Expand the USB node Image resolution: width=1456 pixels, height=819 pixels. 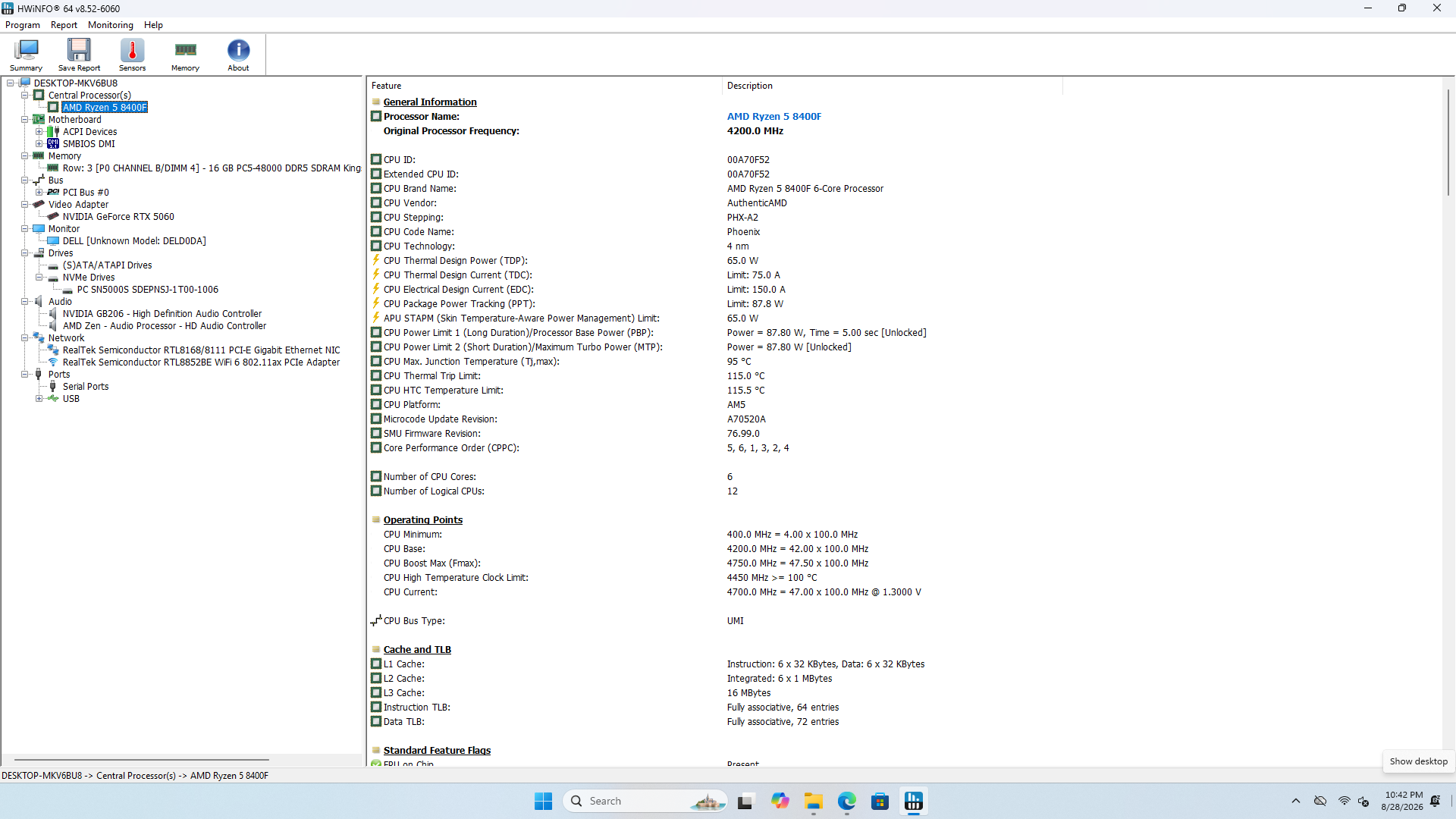coord(39,398)
